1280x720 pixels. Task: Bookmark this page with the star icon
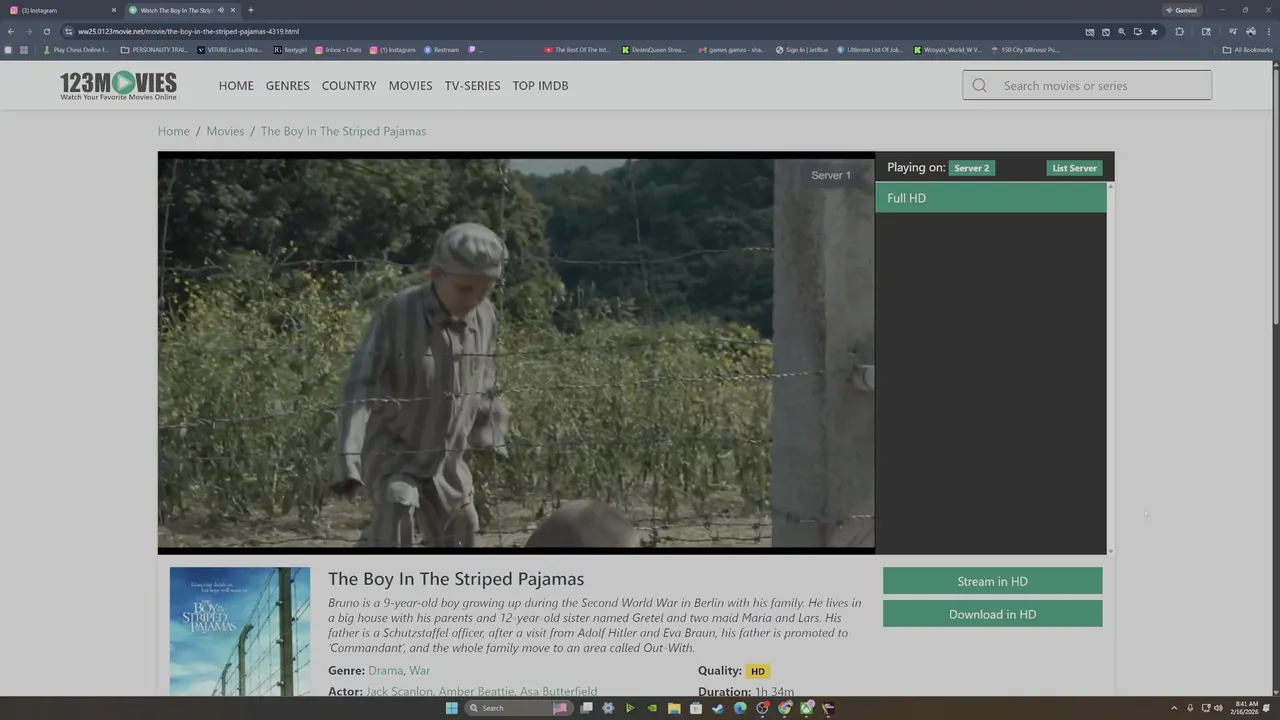click(x=1154, y=31)
